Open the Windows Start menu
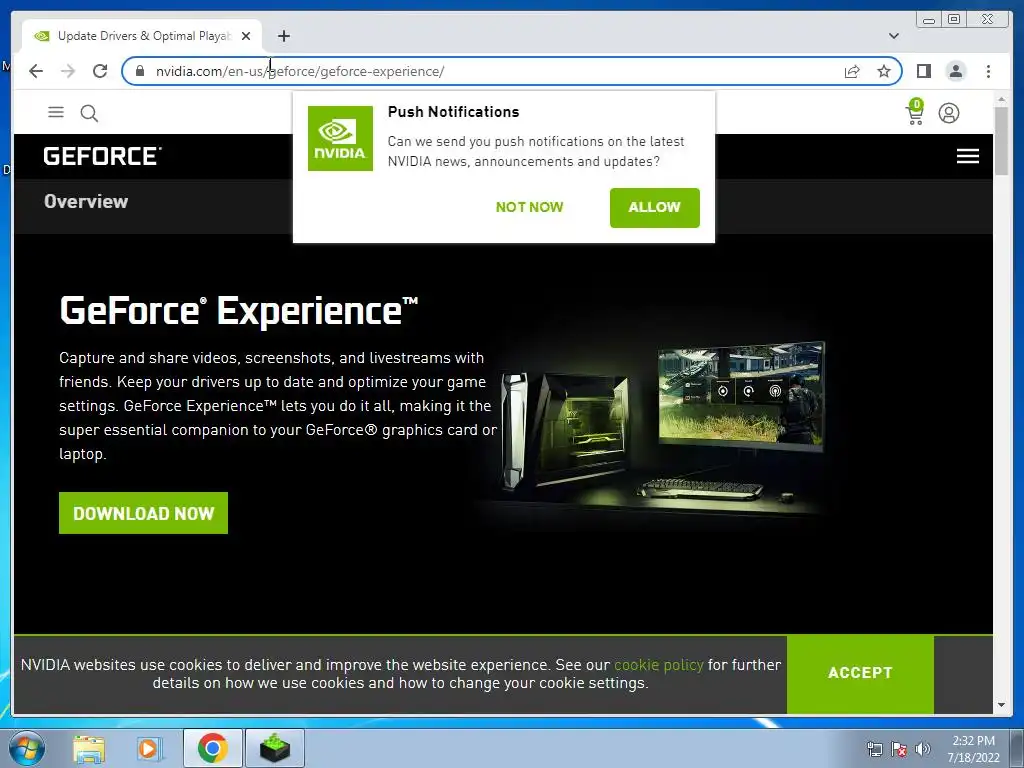The image size is (1024, 768). tap(27, 748)
